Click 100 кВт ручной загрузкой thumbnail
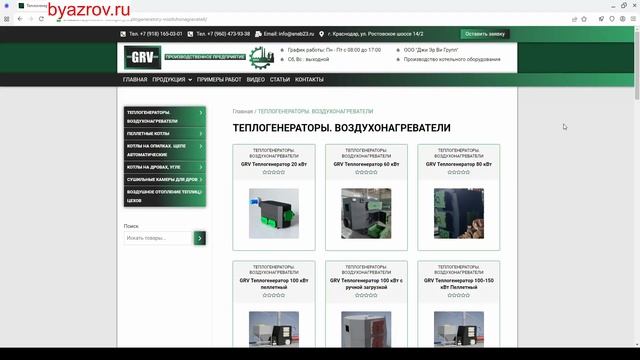This screenshot has width=640, height=360. pos(366,329)
